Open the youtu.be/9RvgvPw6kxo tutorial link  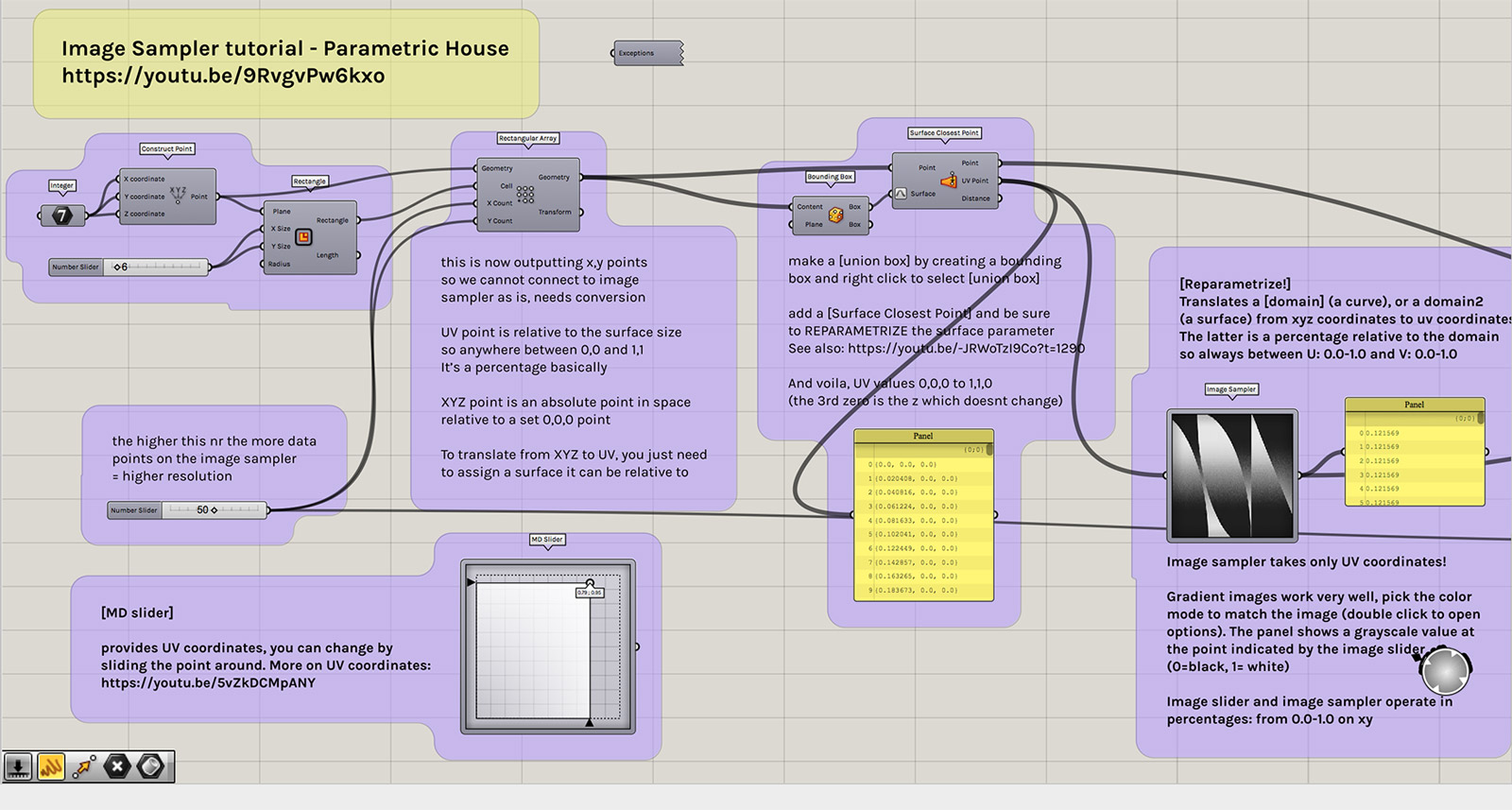223,76
